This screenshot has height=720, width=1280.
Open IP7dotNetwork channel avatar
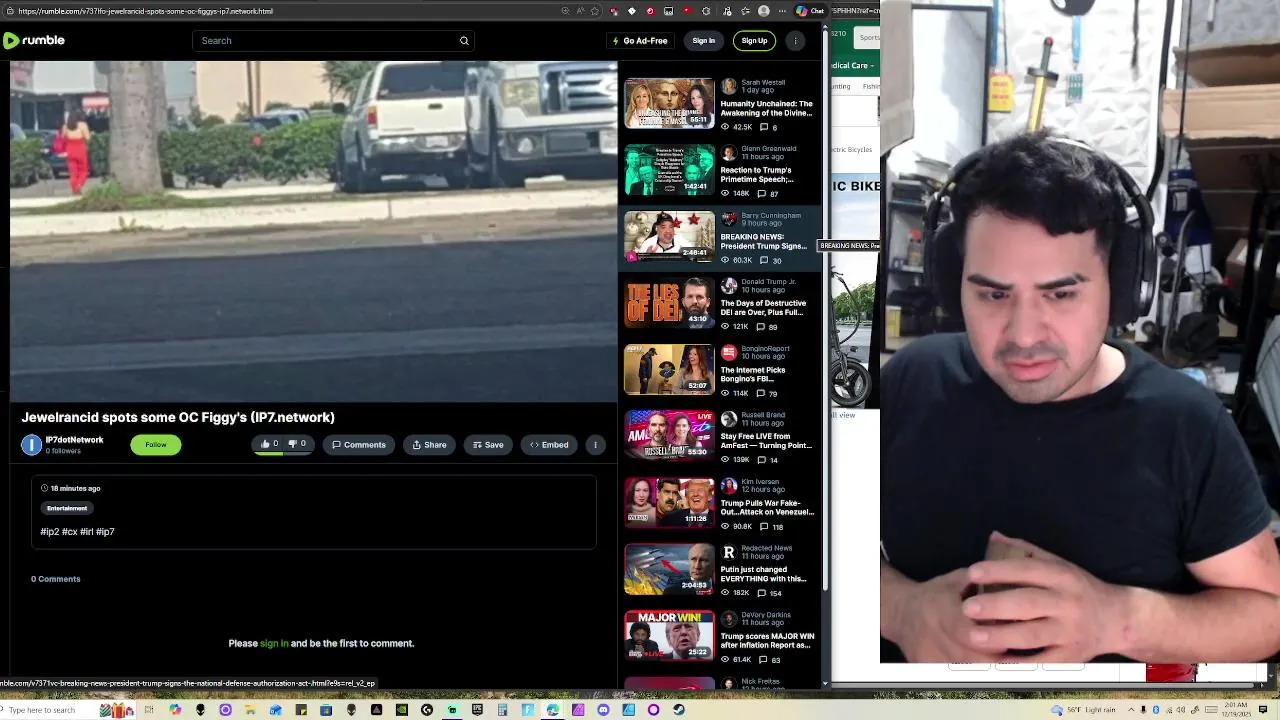pos(32,445)
